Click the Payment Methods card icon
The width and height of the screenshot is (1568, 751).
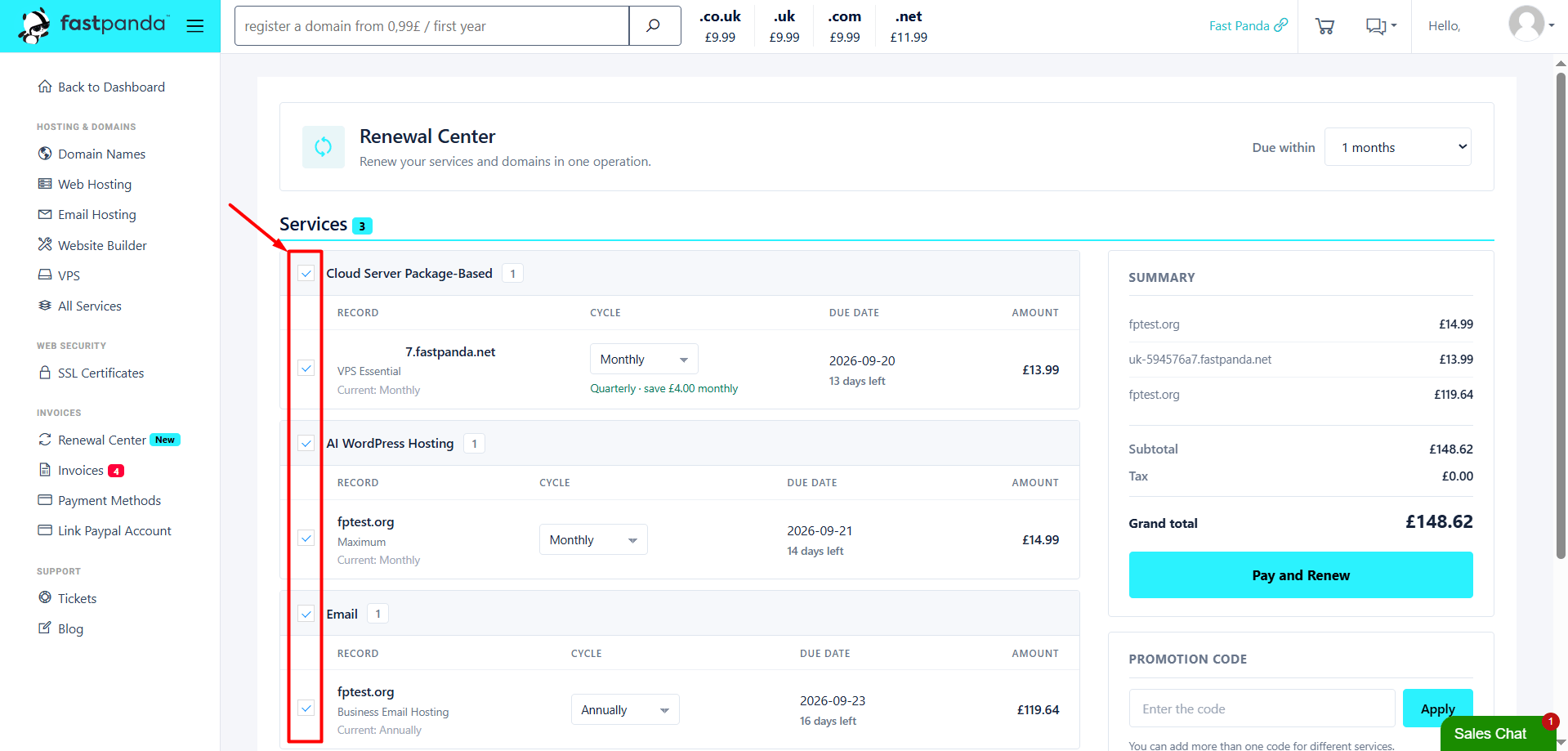(45, 500)
